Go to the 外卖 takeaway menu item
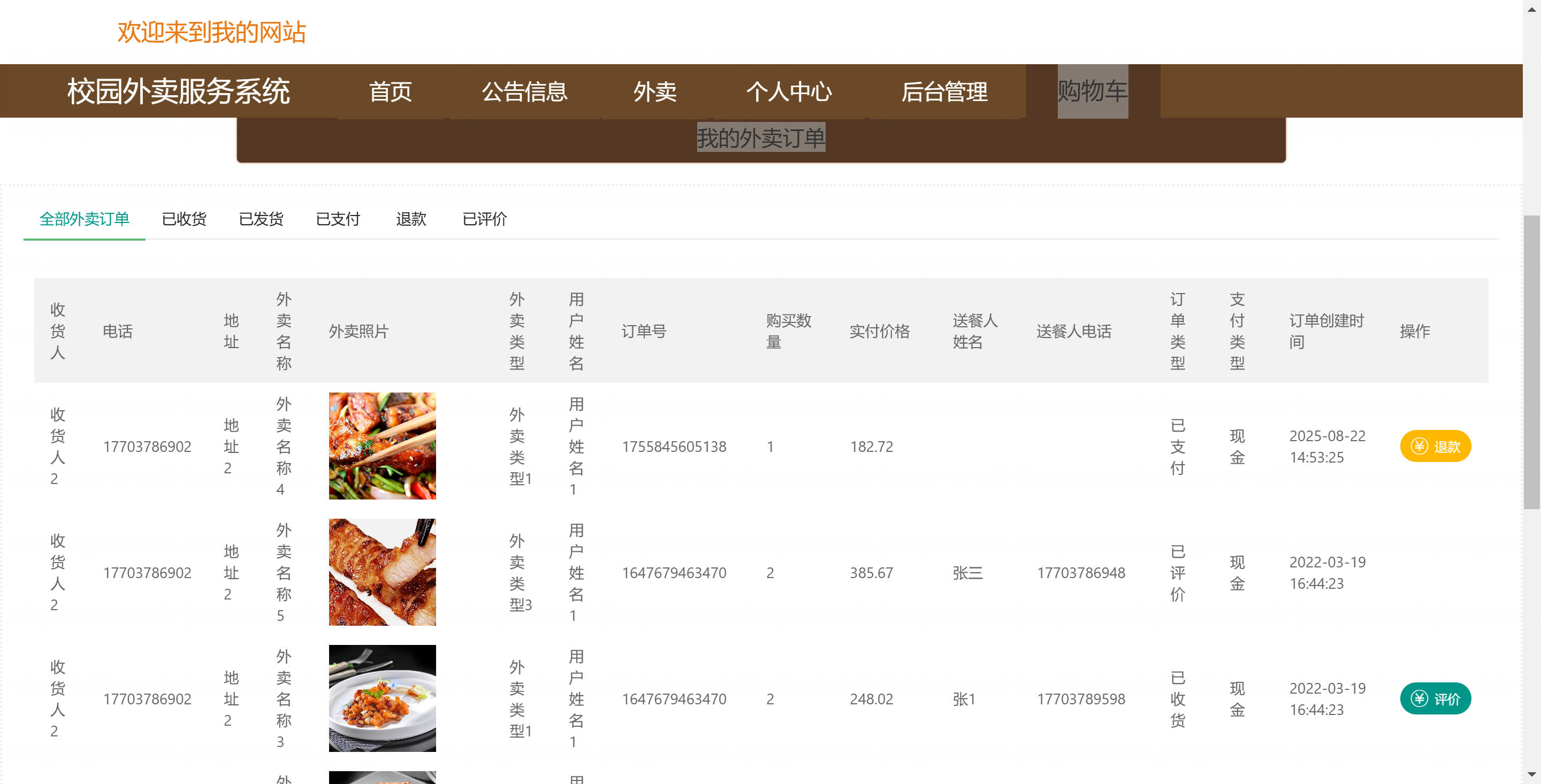Image resolution: width=1541 pixels, height=784 pixels. (655, 91)
